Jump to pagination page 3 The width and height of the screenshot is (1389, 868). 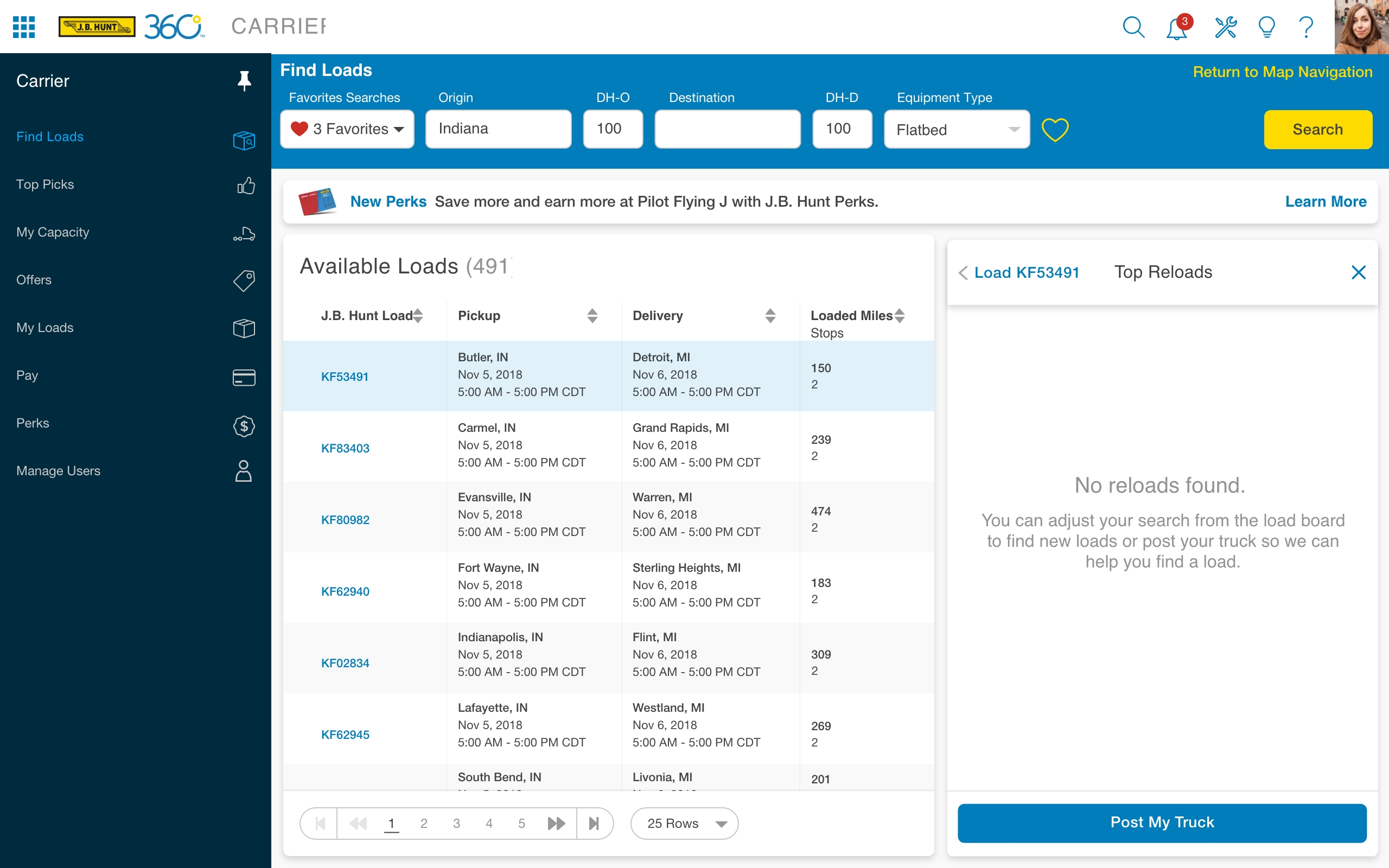point(456,823)
